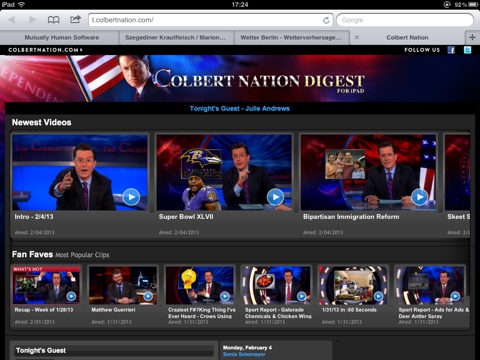This screenshot has width=480, height=360.
Task: Tap the battery indicator in status bar
Action: click(x=473, y=5)
